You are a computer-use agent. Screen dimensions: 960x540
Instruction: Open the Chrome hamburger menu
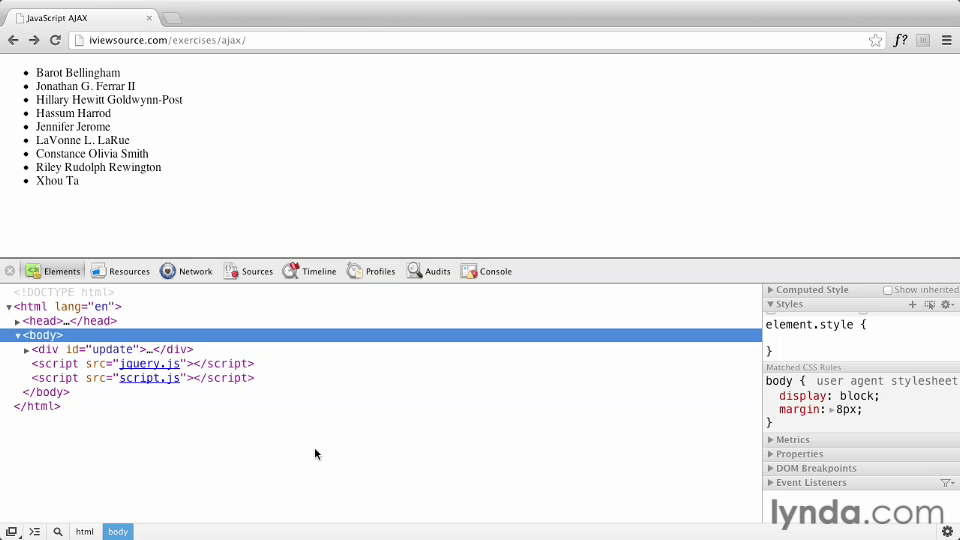[x=947, y=40]
